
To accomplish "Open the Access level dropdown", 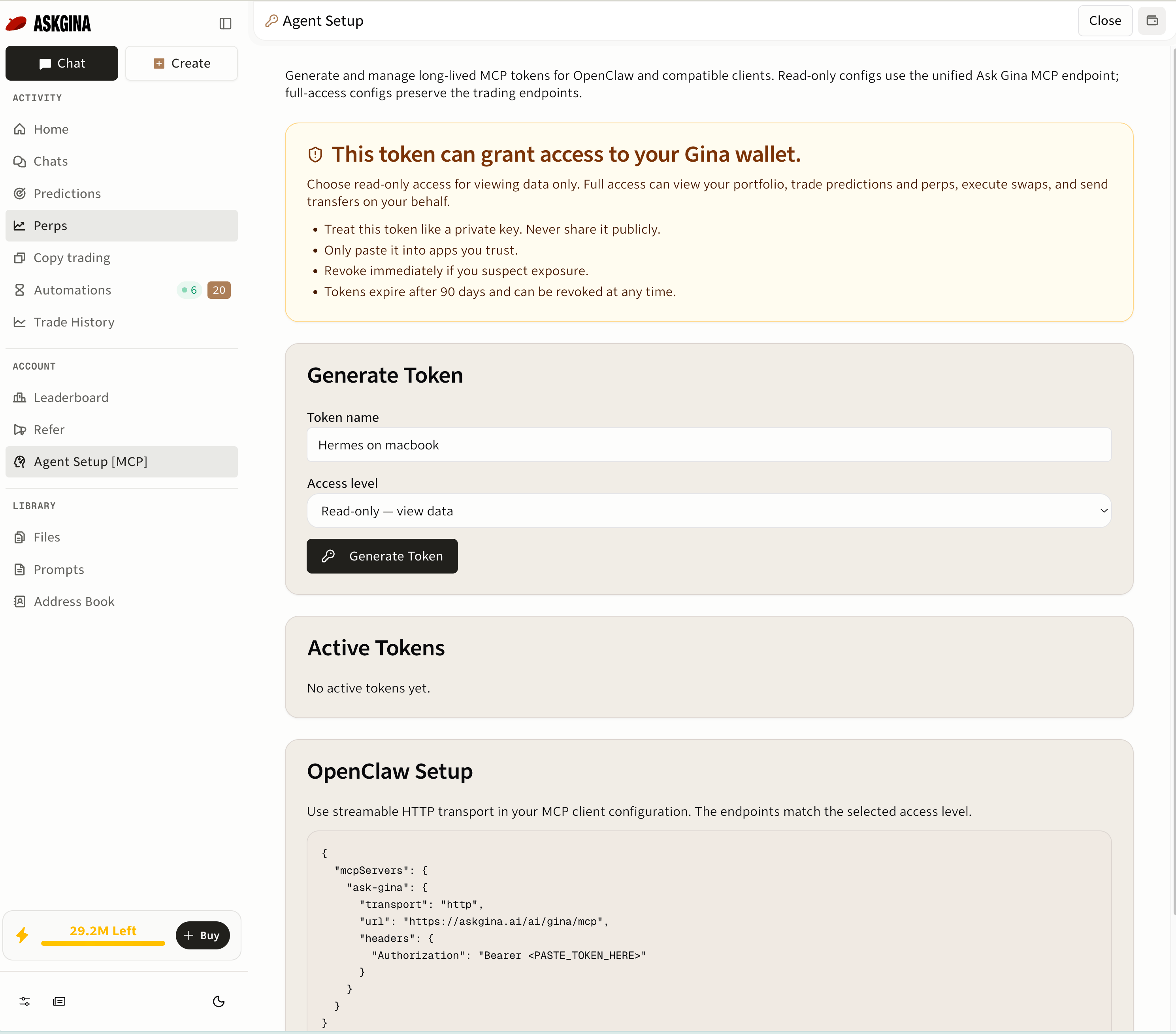I will coord(709,511).
